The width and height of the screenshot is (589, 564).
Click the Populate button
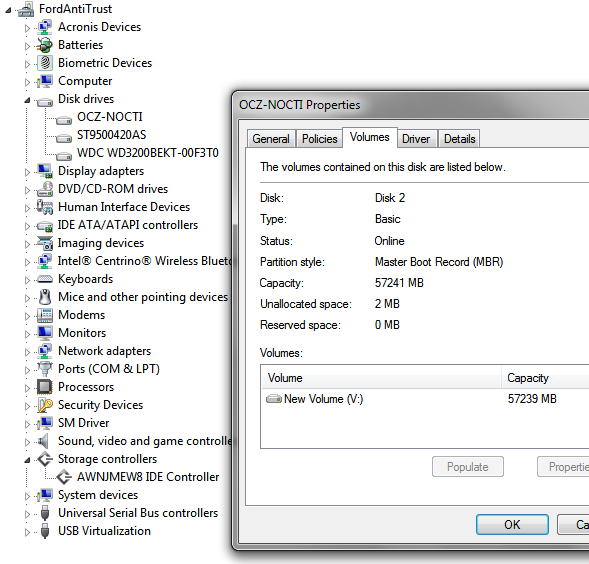(468, 467)
